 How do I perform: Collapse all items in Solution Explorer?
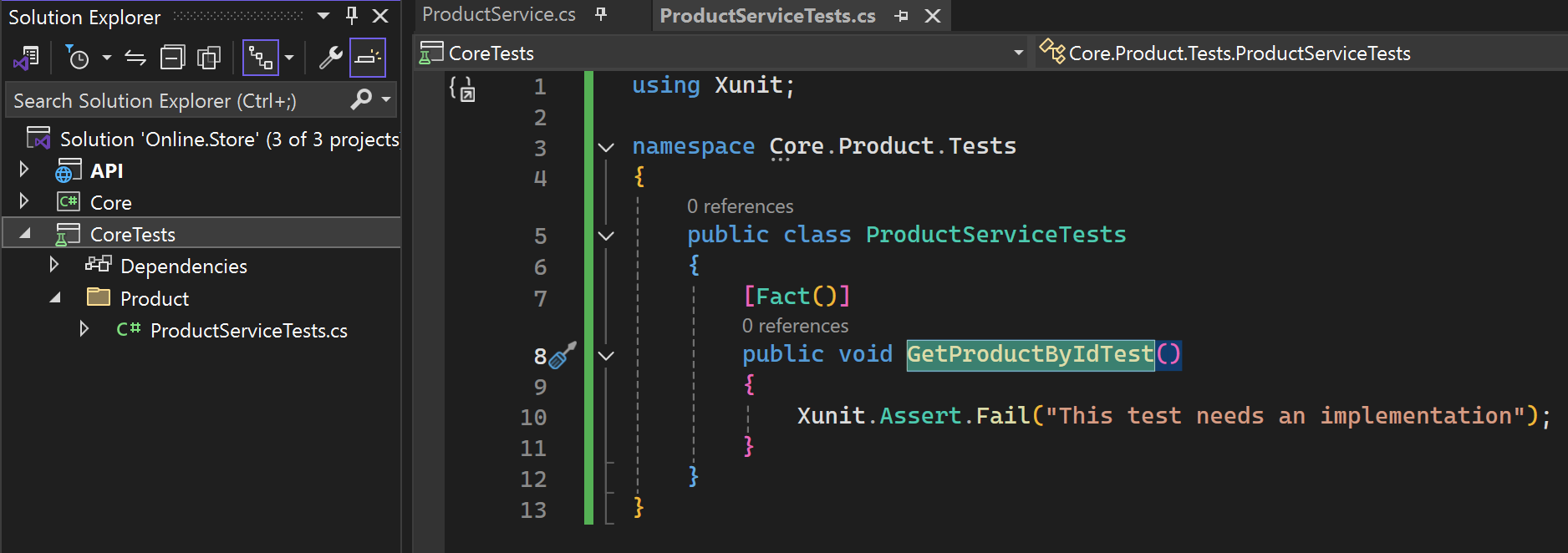(172, 58)
